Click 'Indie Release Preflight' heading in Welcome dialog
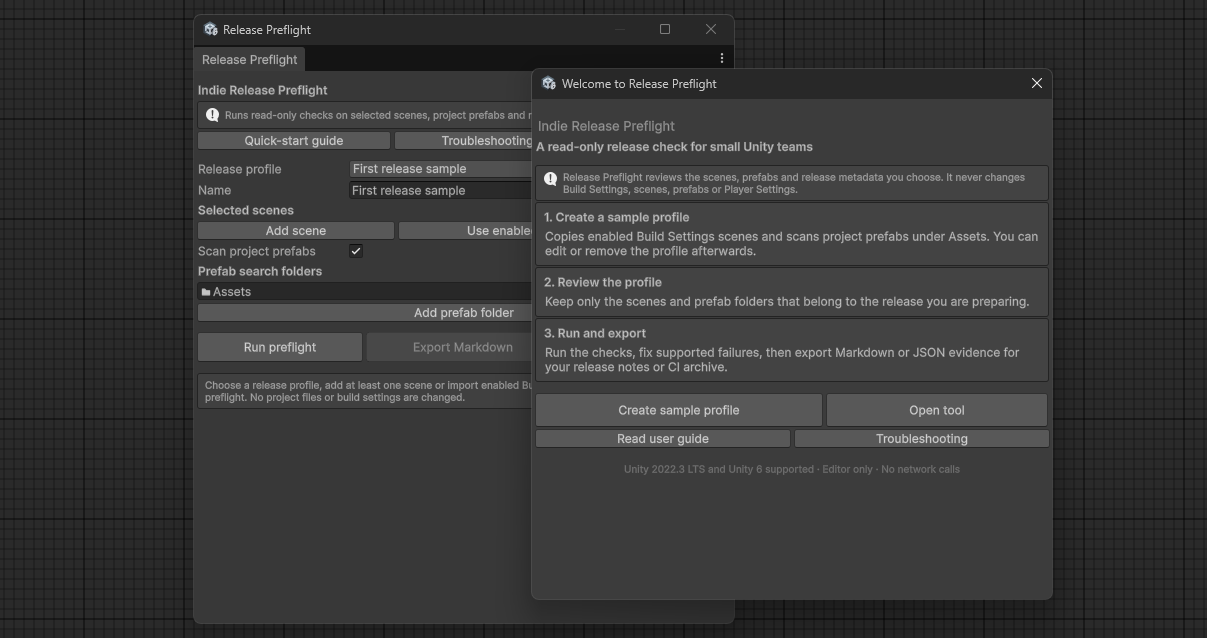 click(x=606, y=126)
